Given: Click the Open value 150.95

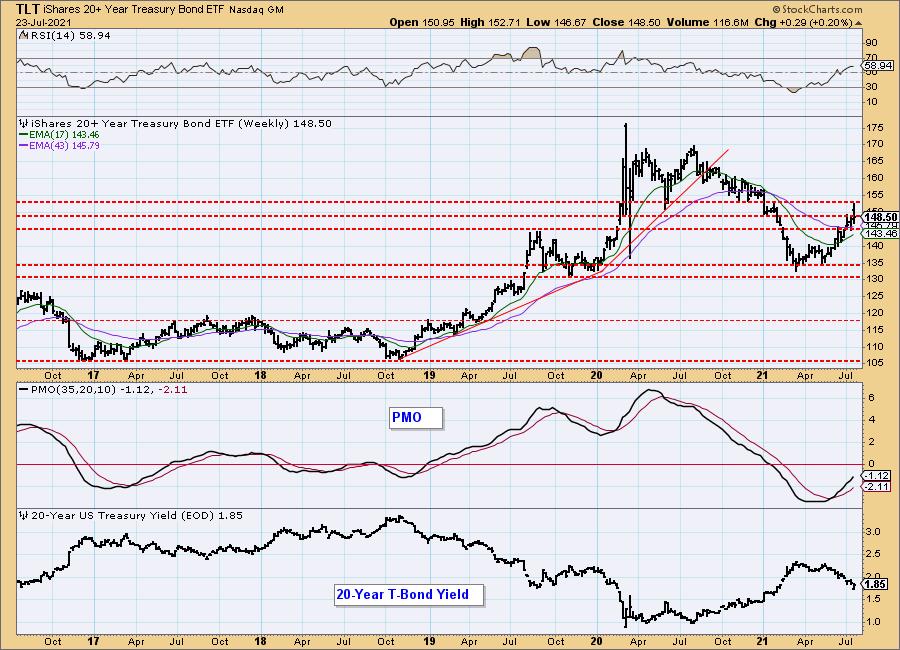Looking at the screenshot, I should tap(439, 22).
